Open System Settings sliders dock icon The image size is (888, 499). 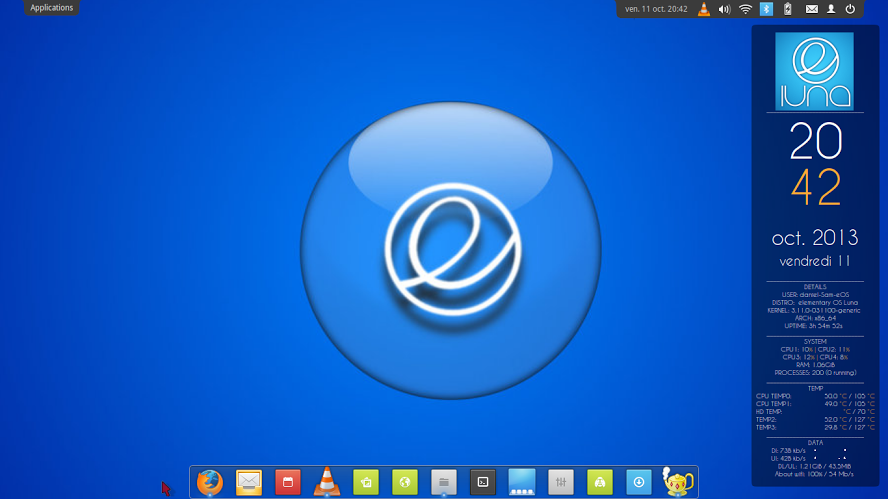[x=561, y=483]
